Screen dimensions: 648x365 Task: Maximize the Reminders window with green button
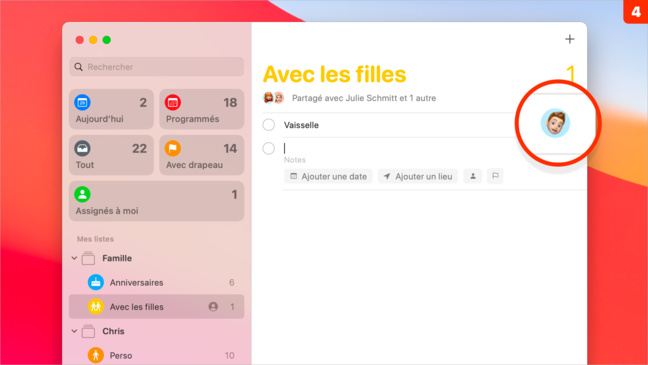coord(107,40)
